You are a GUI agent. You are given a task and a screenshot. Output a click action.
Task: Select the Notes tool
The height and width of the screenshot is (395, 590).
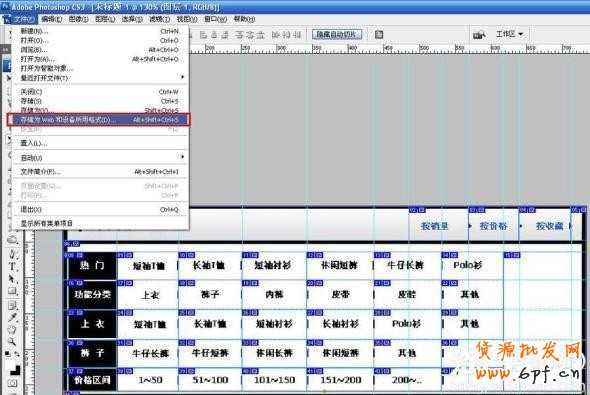(12, 304)
